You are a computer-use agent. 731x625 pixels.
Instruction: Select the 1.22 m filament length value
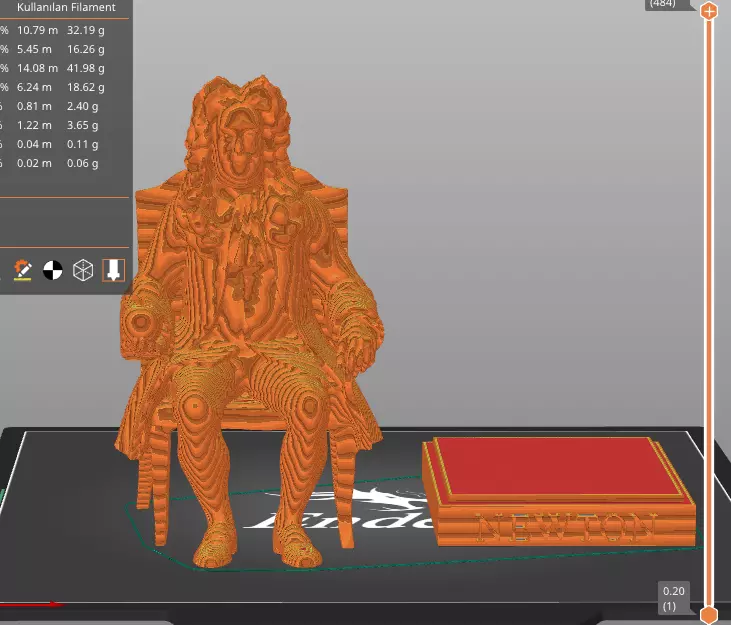click(34, 125)
